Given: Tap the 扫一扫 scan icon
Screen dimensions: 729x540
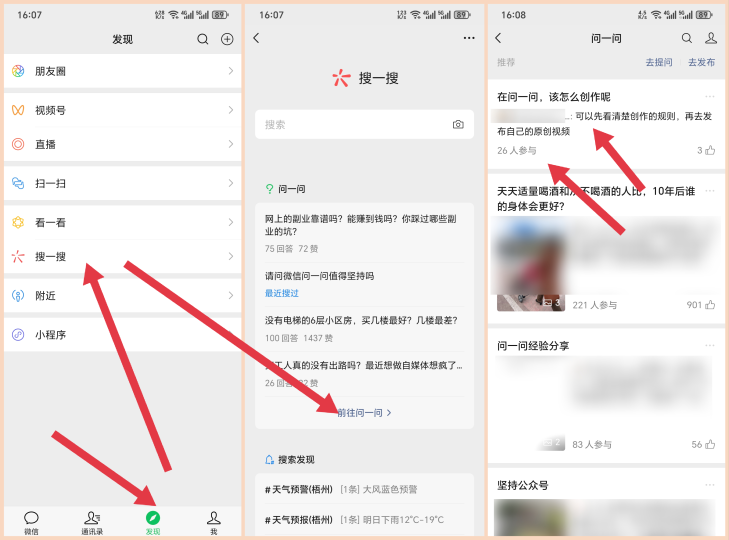Looking at the screenshot, I should 18,183.
